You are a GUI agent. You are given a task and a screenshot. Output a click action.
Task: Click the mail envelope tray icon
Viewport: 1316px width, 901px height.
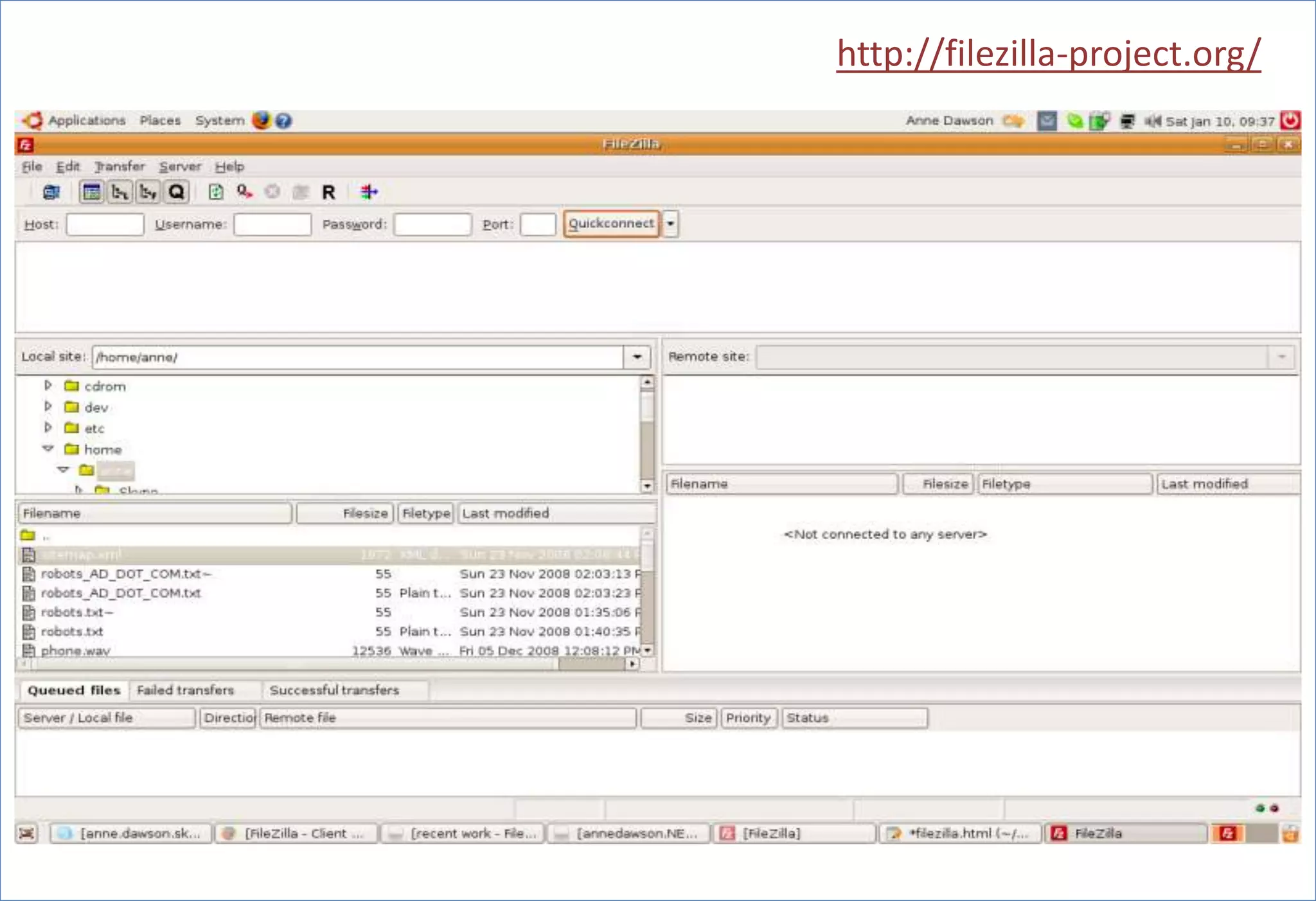1047,121
